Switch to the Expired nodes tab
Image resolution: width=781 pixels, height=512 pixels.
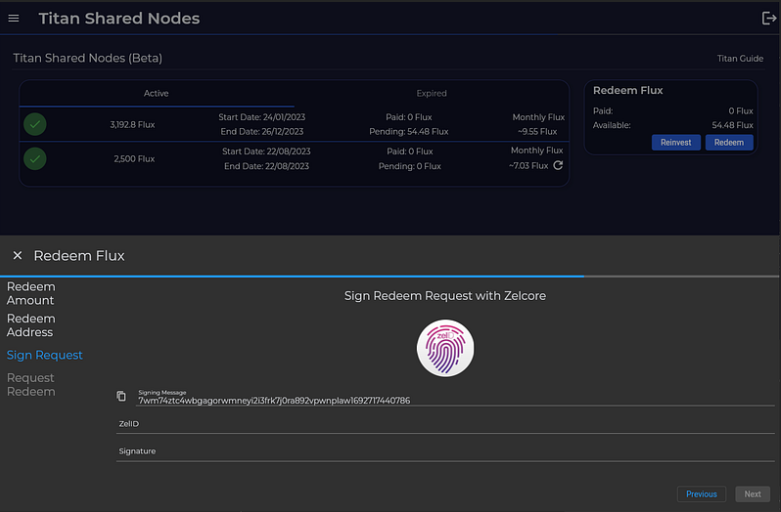tap(431, 94)
